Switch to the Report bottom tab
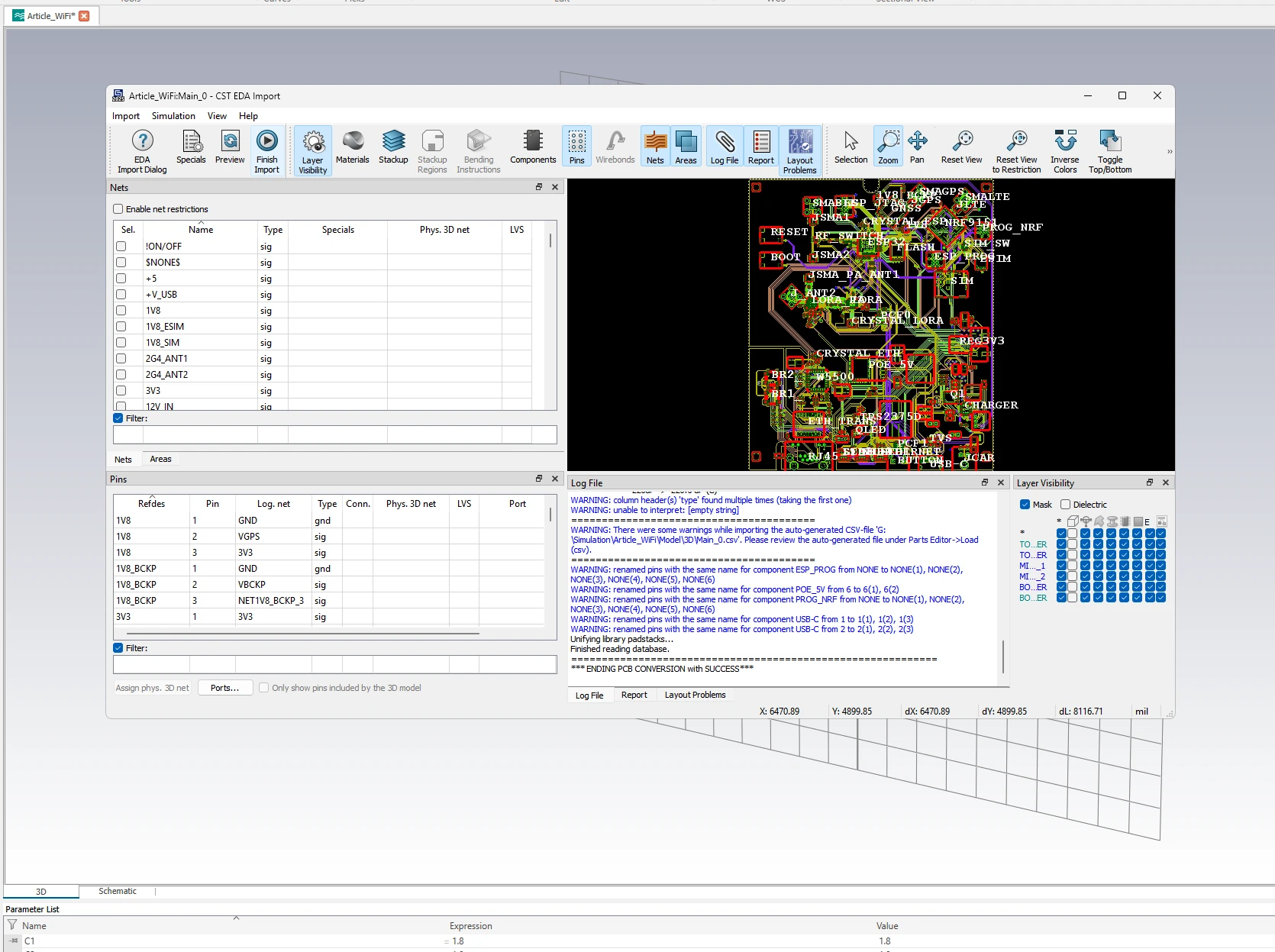1275x952 pixels. tap(634, 695)
